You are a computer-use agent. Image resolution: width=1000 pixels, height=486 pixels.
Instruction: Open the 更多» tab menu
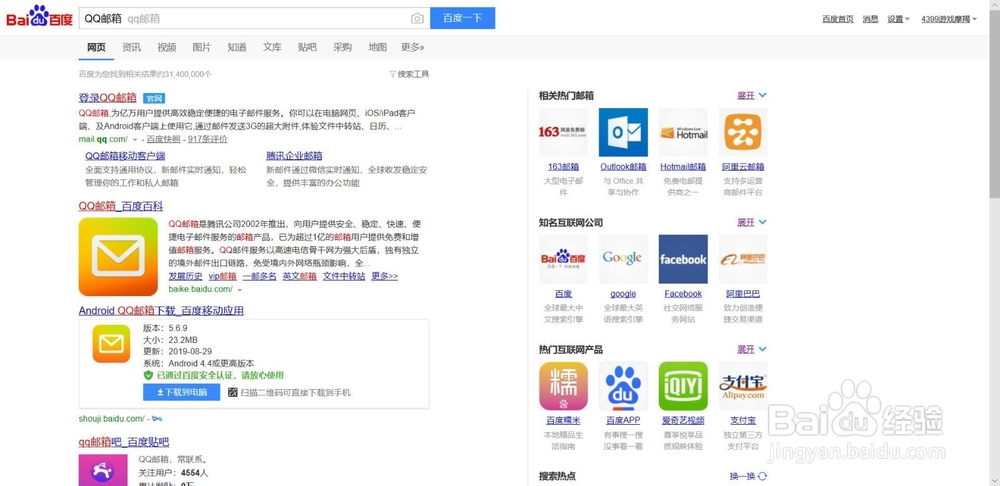pos(413,47)
